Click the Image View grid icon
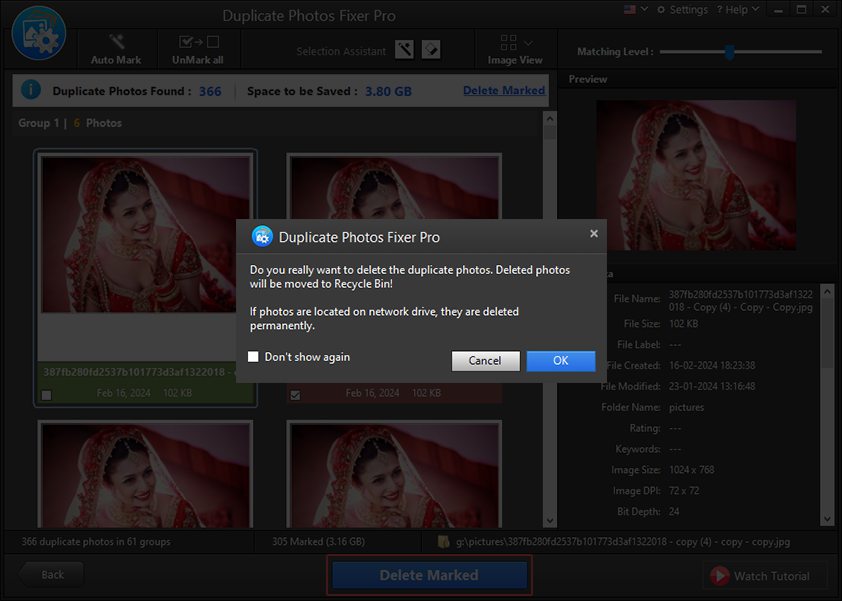Viewport: 842px width, 601px height. pyautogui.click(x=508, y=42)
